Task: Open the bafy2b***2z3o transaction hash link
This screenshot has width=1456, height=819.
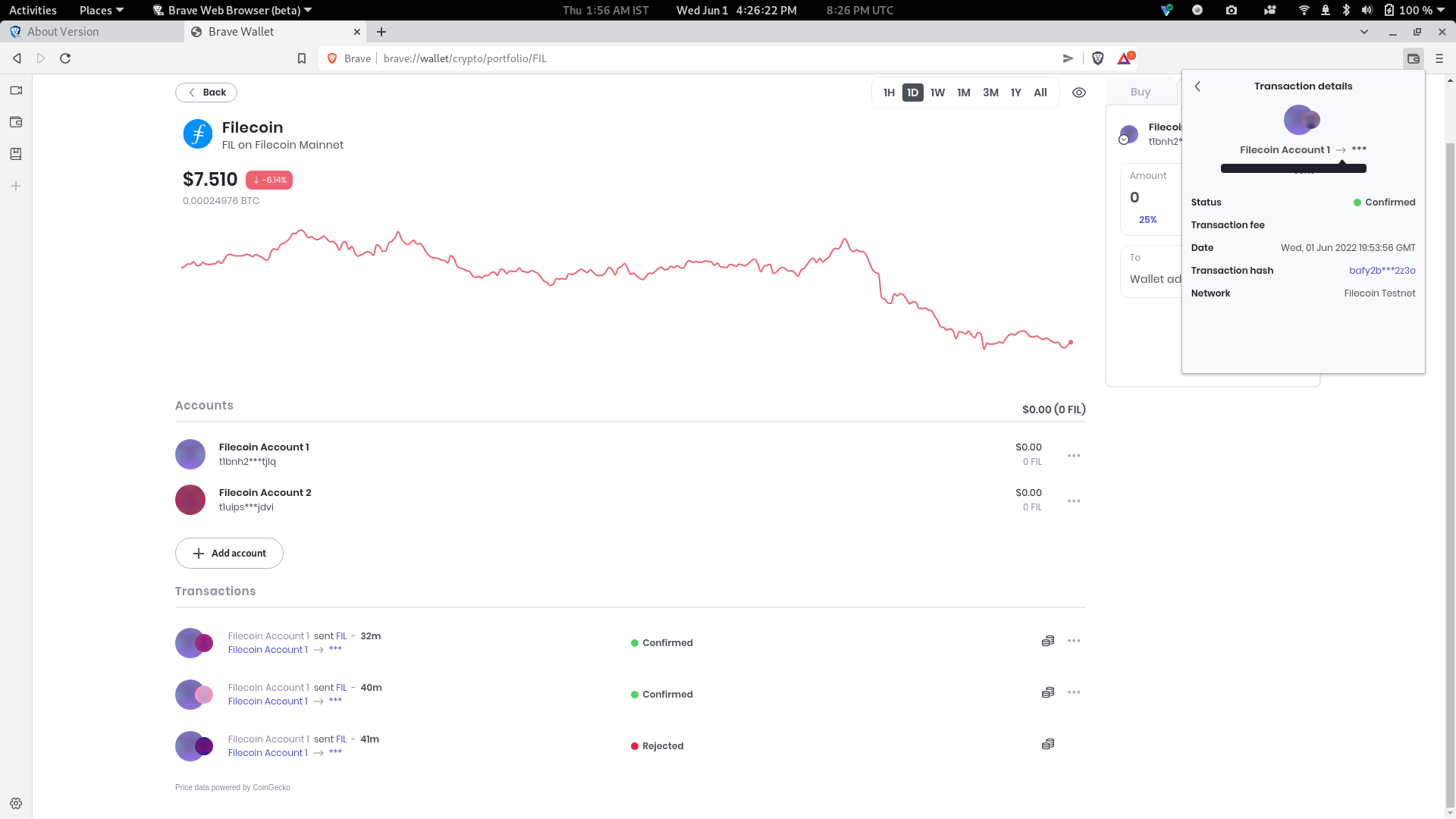Action: tap(1382, 270)
